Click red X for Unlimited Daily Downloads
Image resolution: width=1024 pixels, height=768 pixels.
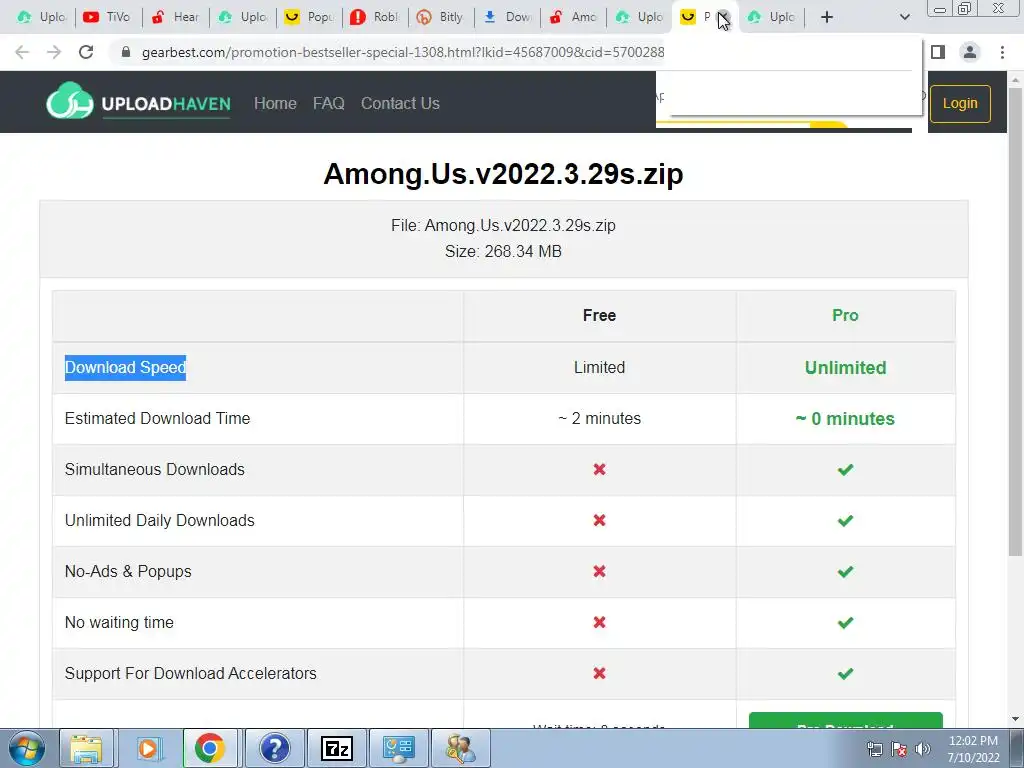point(600,520)
